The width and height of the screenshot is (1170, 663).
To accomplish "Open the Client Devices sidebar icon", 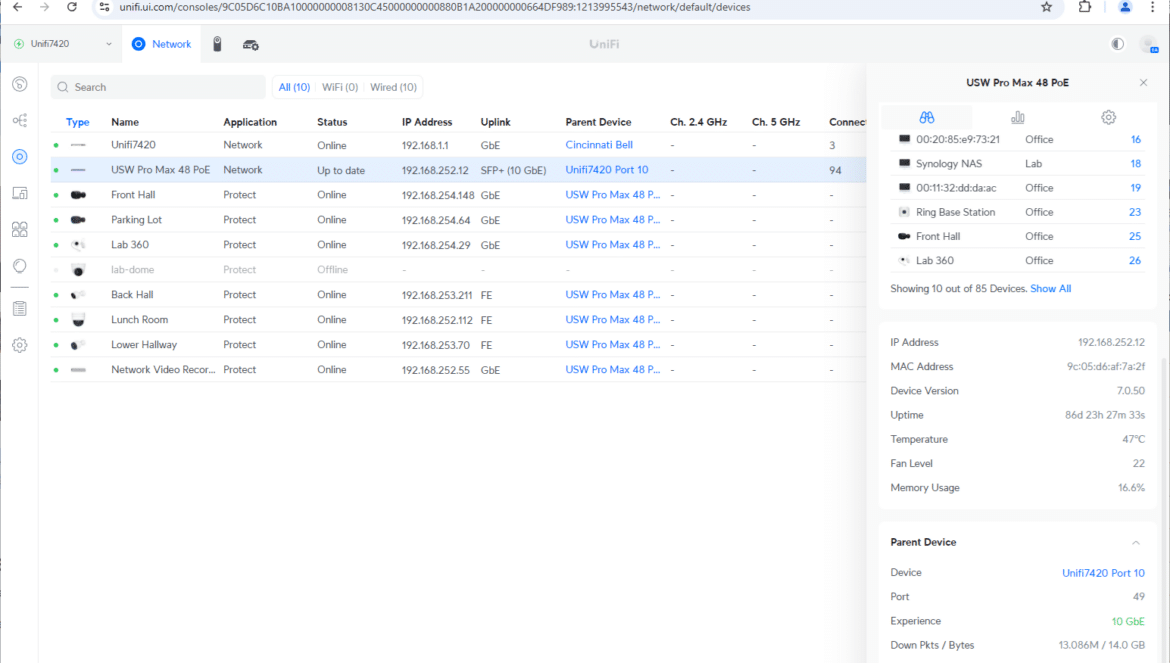I will point(20,193).
